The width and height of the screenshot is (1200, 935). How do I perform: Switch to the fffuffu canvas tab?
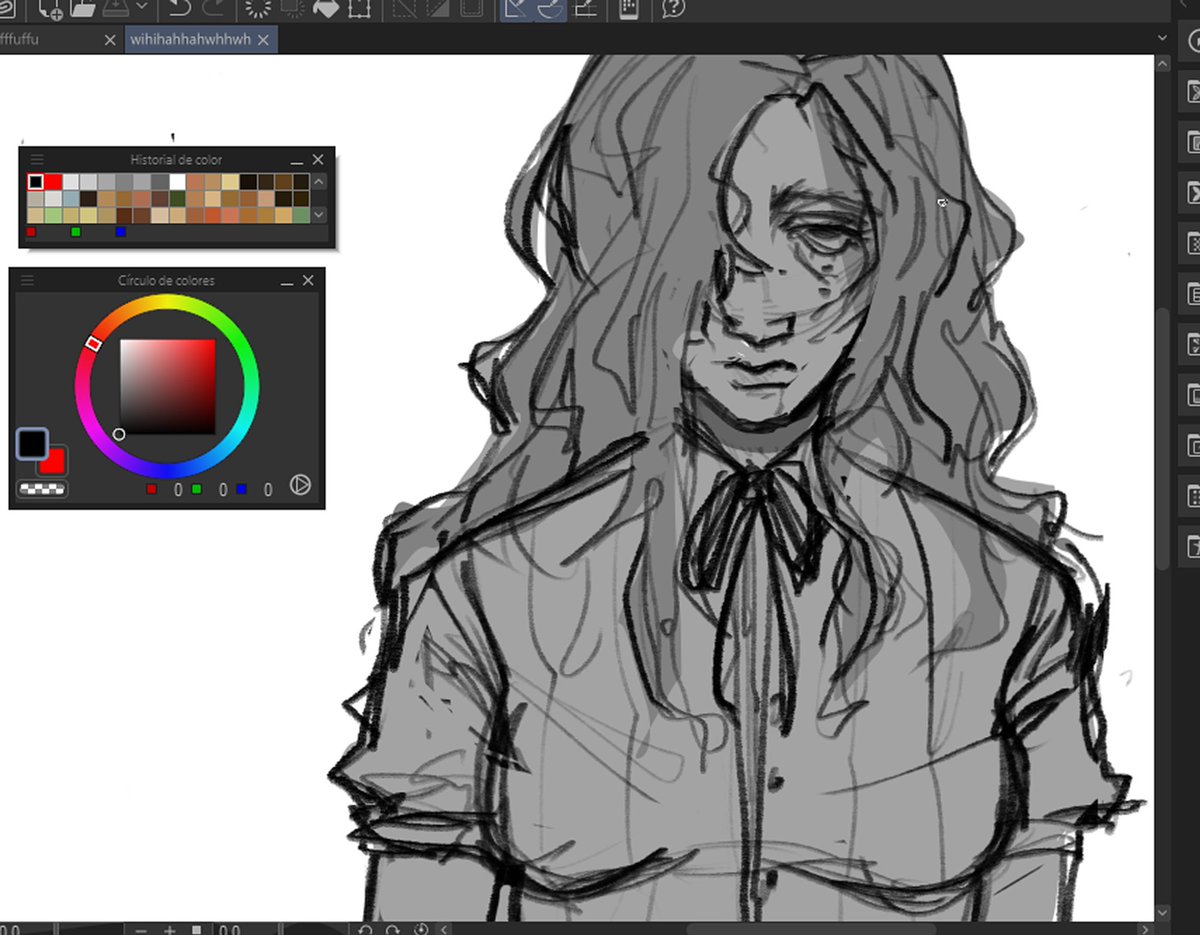(x=19, y=40)
